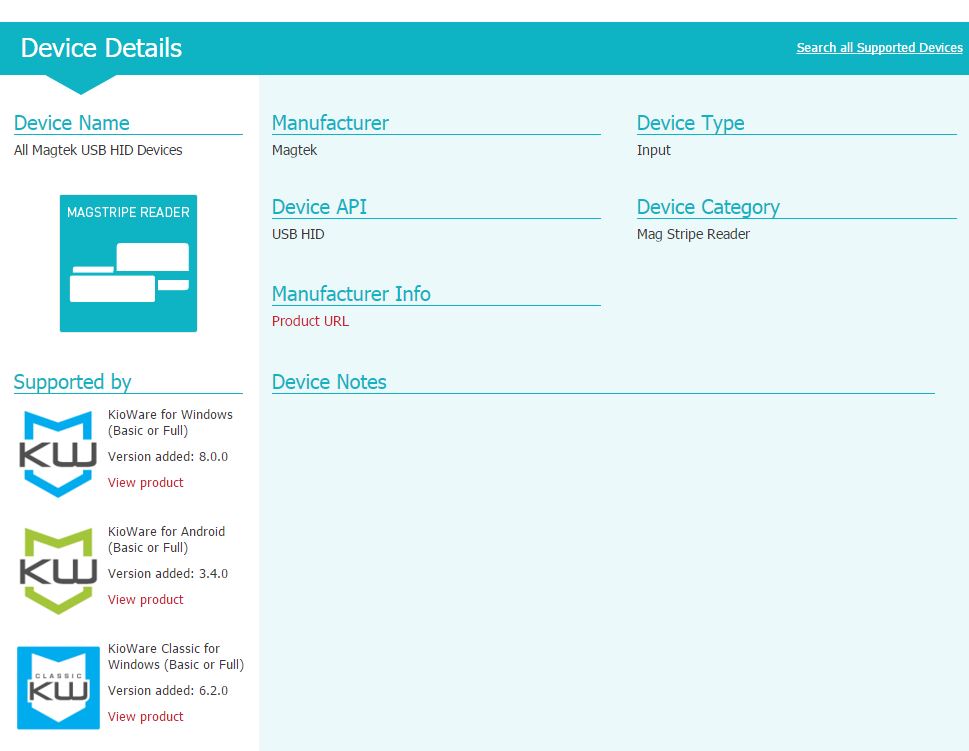Click the Input device type value
The image size is (969, 751).
tap(654, 150)
